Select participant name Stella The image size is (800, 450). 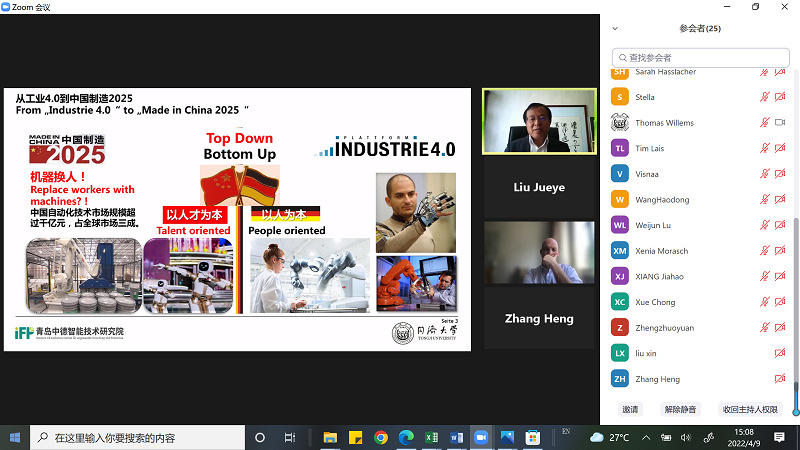[x=645, y=97]
